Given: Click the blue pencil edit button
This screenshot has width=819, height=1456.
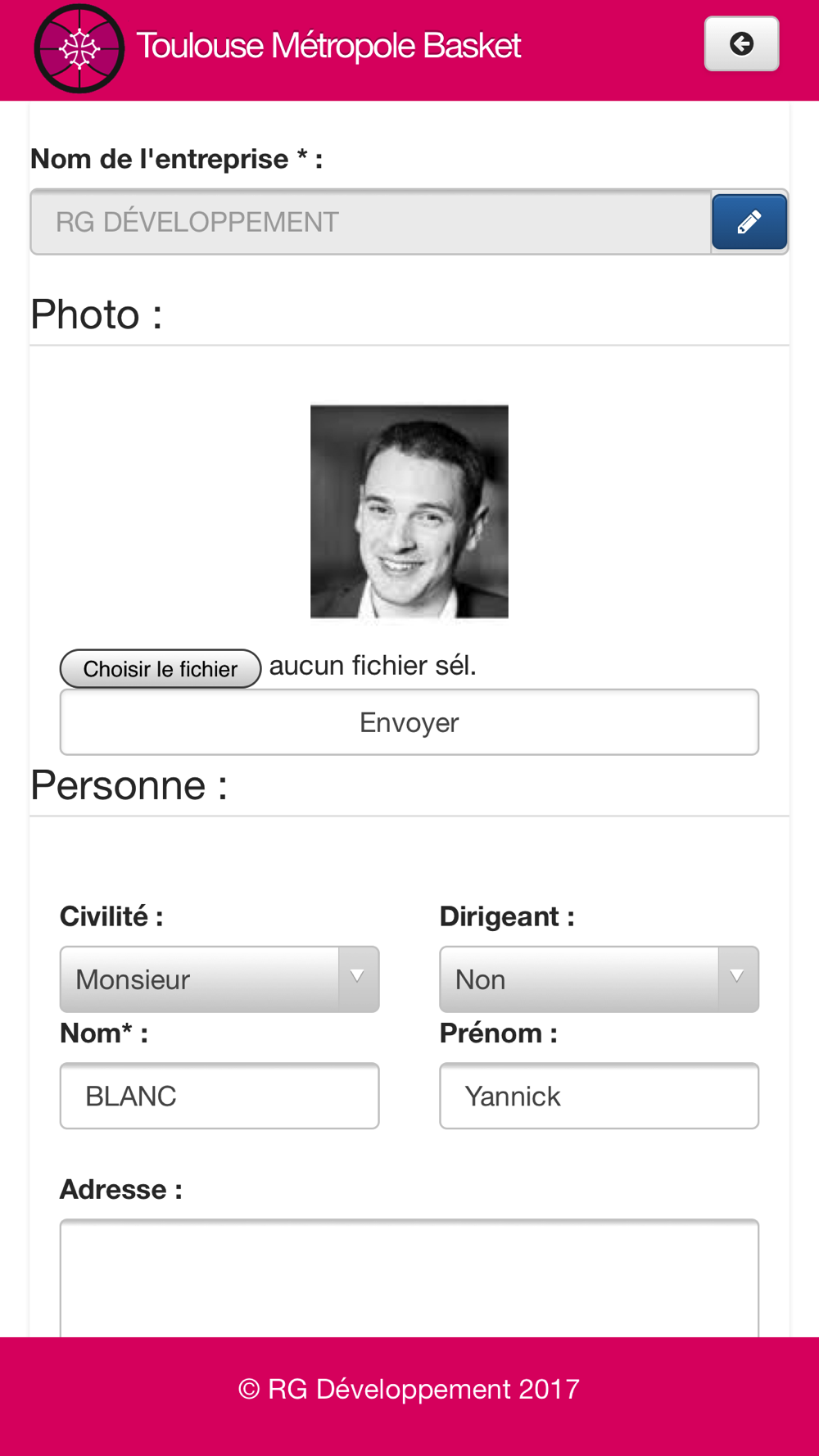Looking at the screenshot, I should 749,222.
